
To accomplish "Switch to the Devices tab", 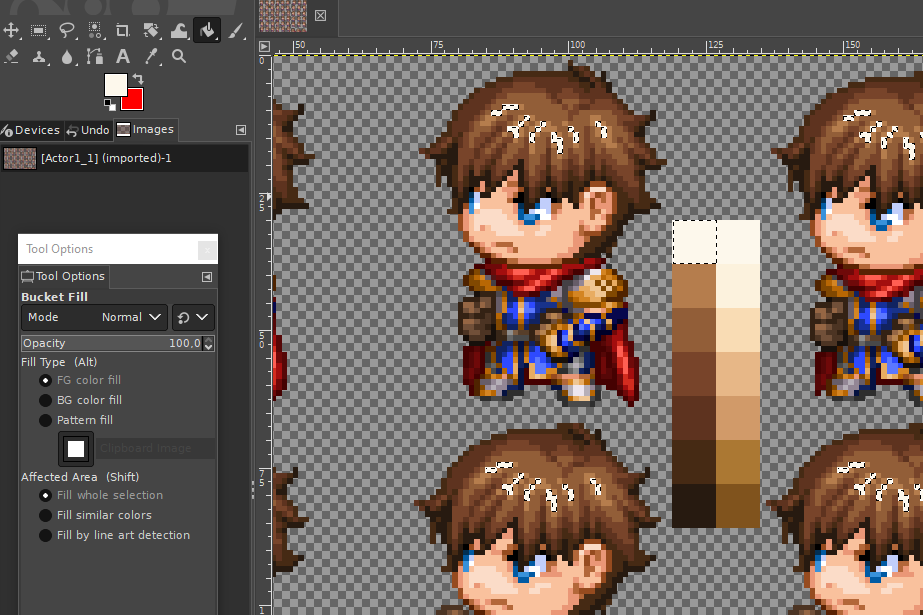I will point(31,130).
